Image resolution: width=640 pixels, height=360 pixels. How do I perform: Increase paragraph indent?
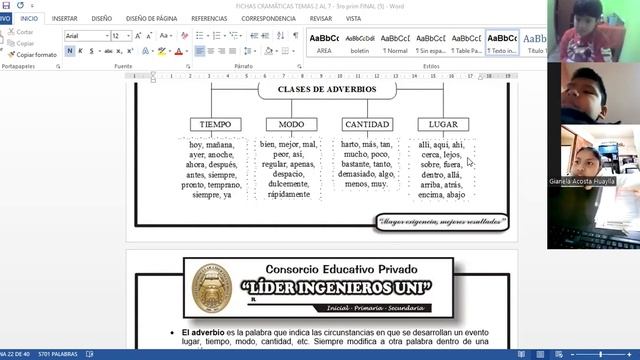click(265, 36)
